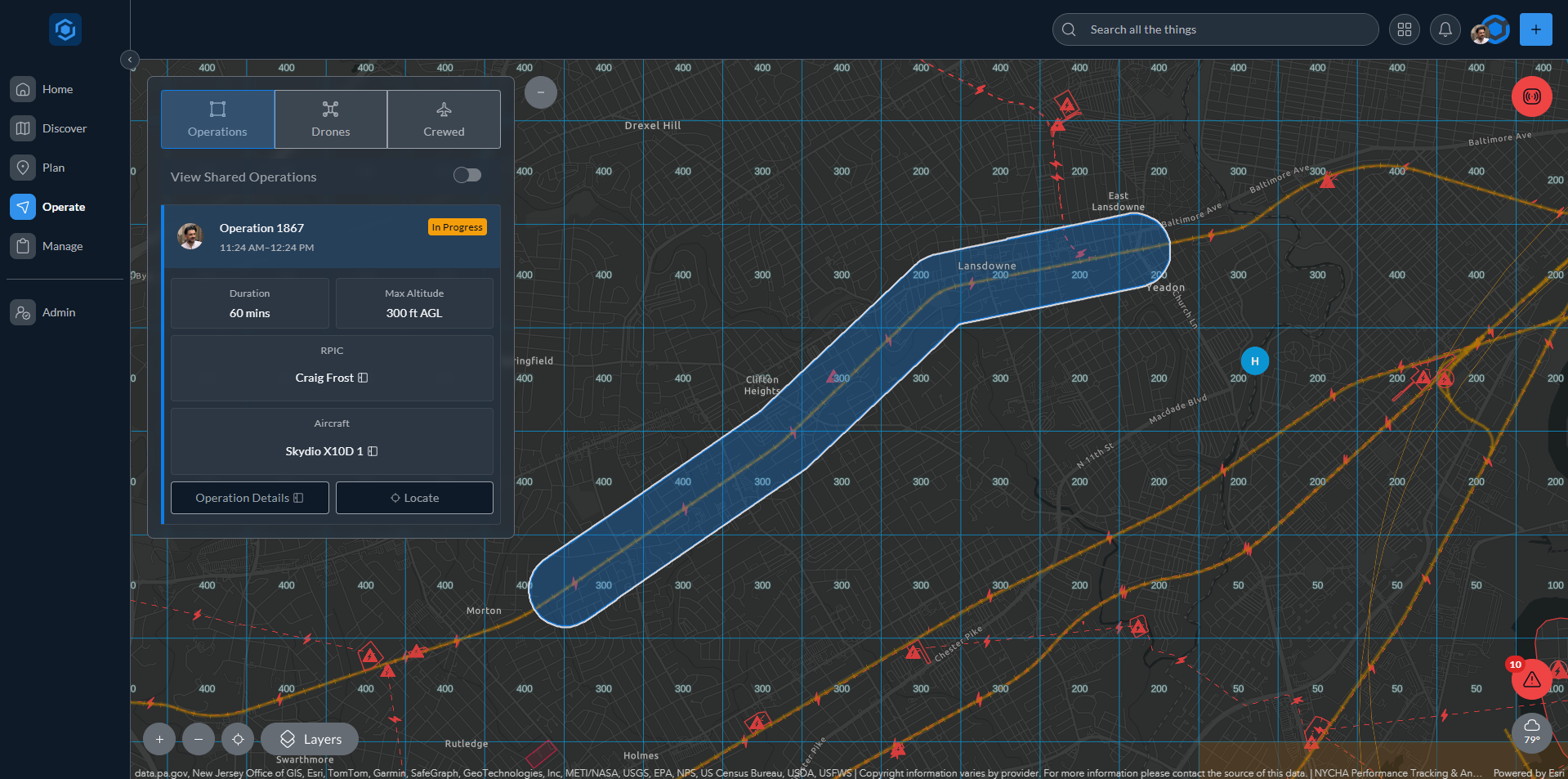Open the map Layers menu

click(310, 739)
